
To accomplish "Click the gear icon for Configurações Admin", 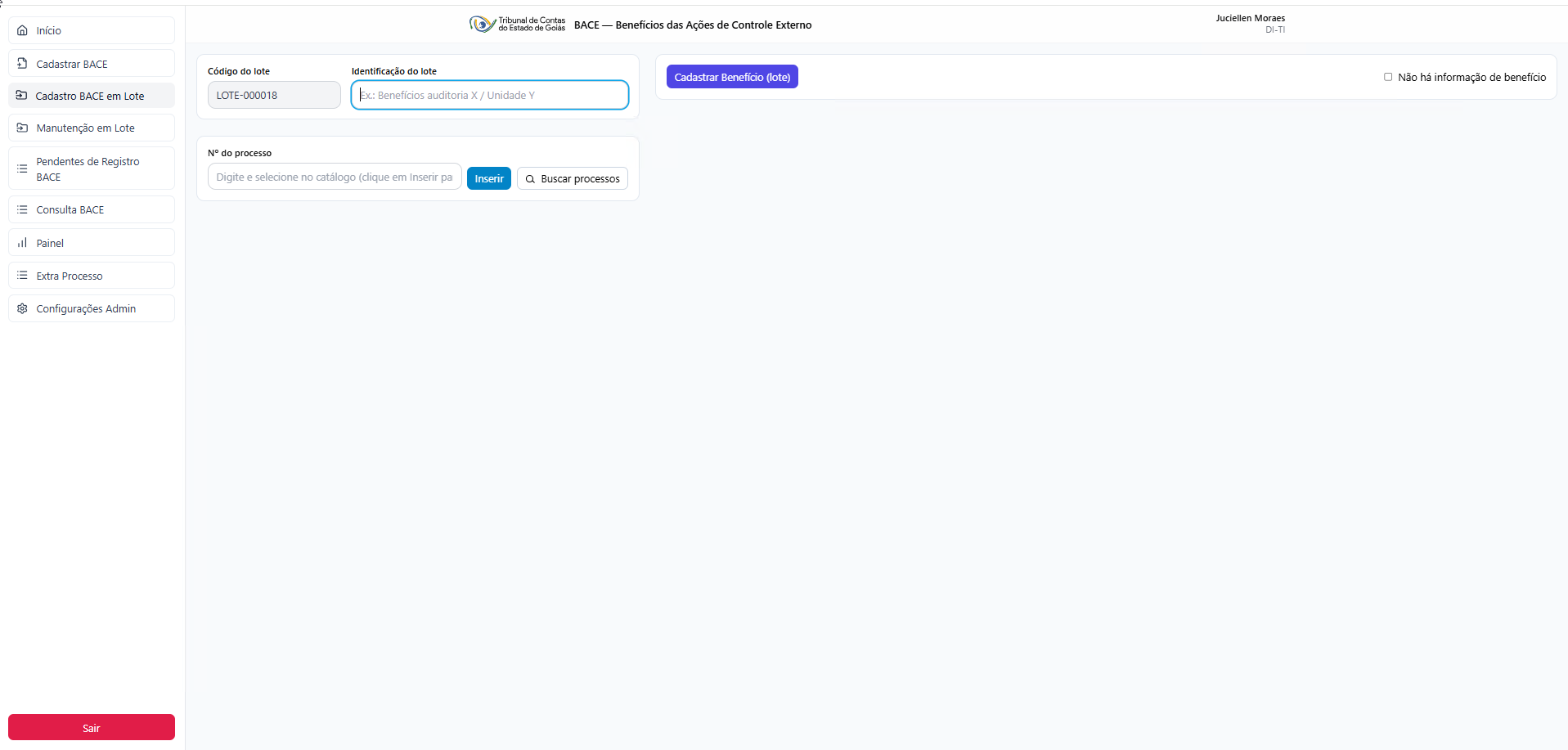I will 22,309.
